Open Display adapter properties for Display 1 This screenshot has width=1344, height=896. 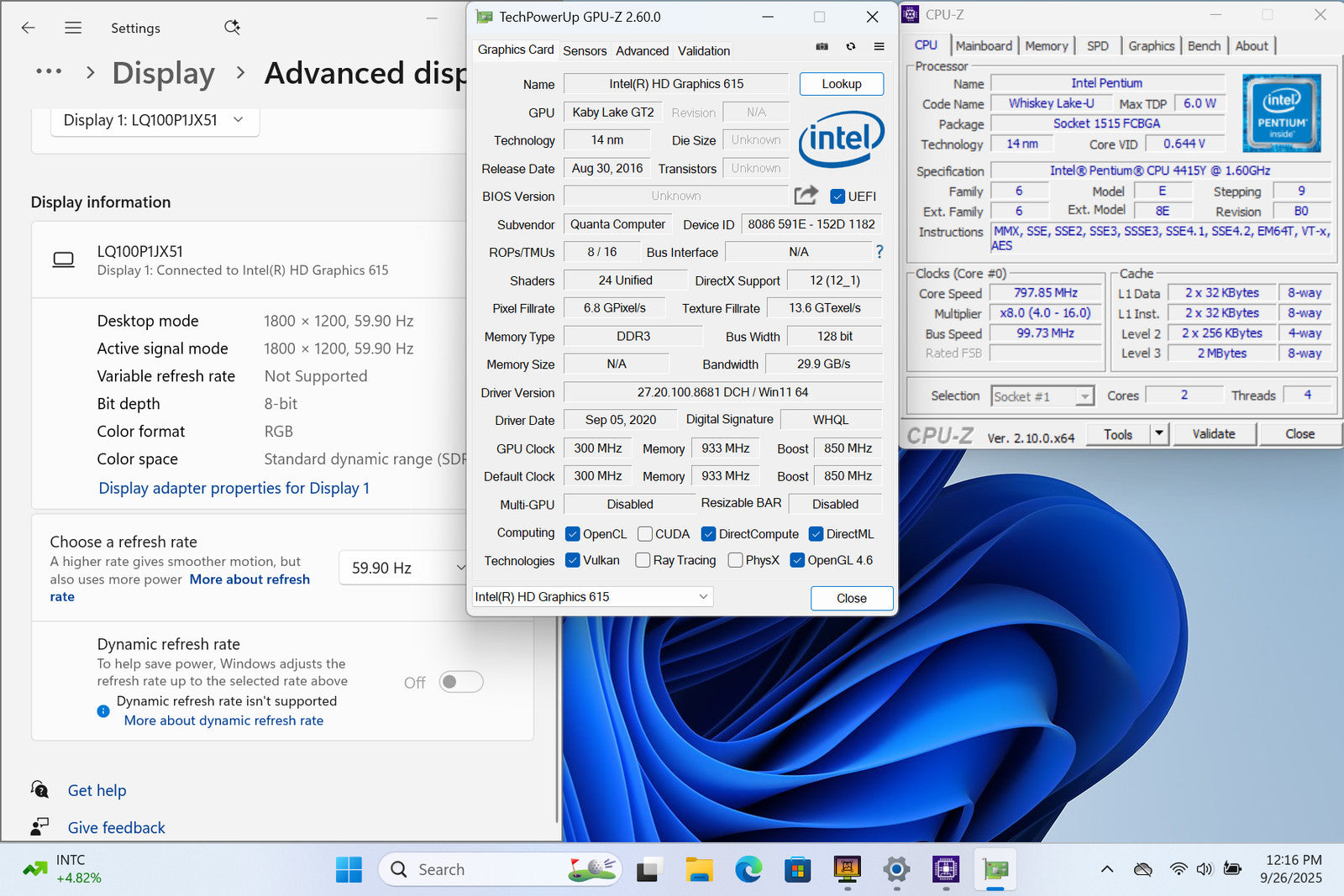pos(234,488)
